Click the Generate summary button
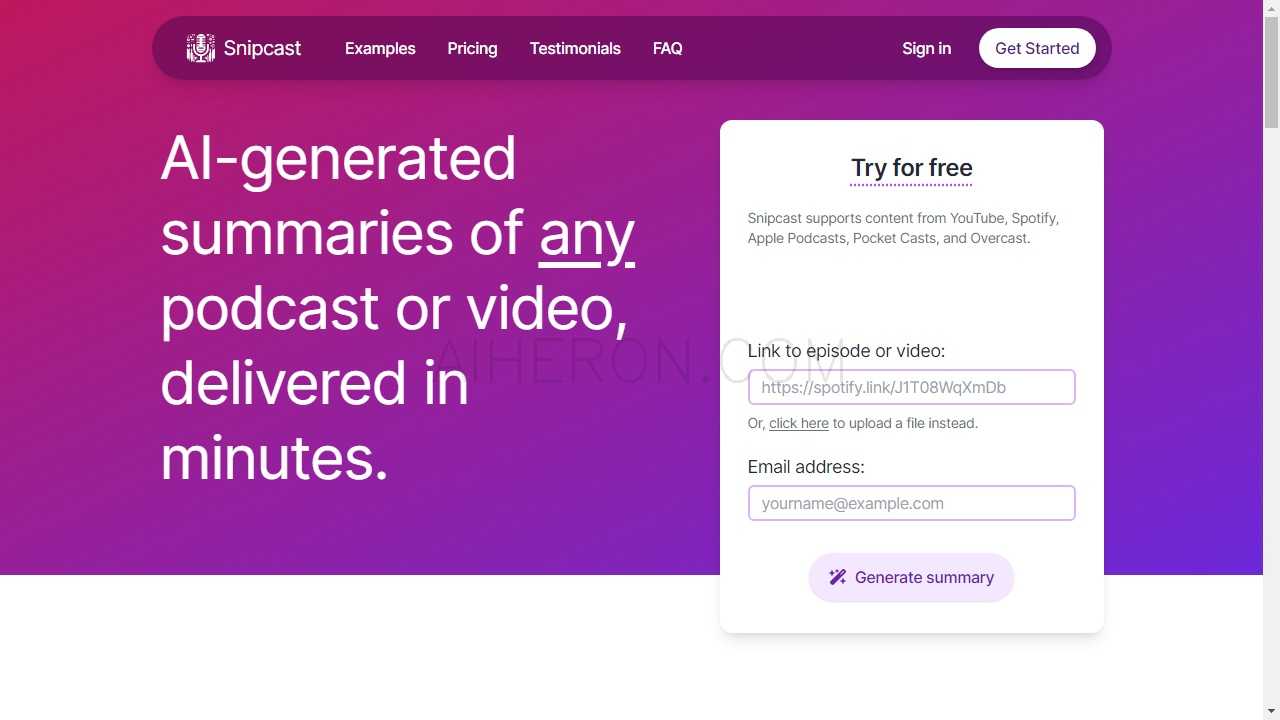Screen dimensions: 1280x720 [x=911, y=578]
